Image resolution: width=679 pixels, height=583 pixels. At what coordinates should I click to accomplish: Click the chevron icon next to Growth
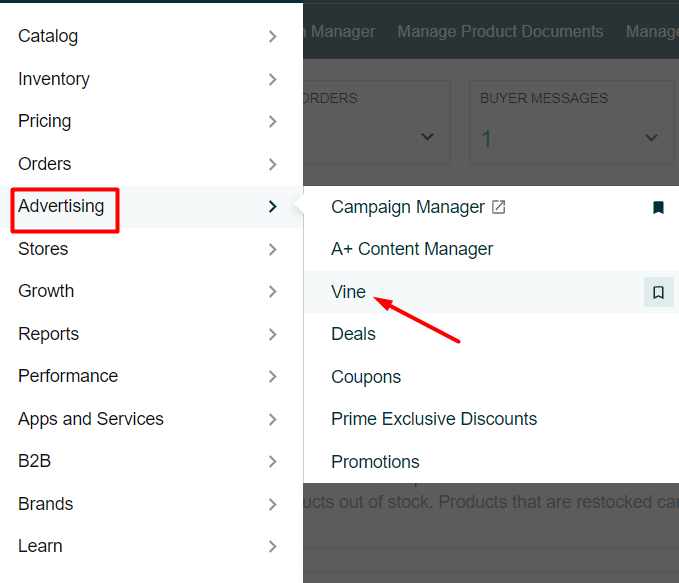273,292
